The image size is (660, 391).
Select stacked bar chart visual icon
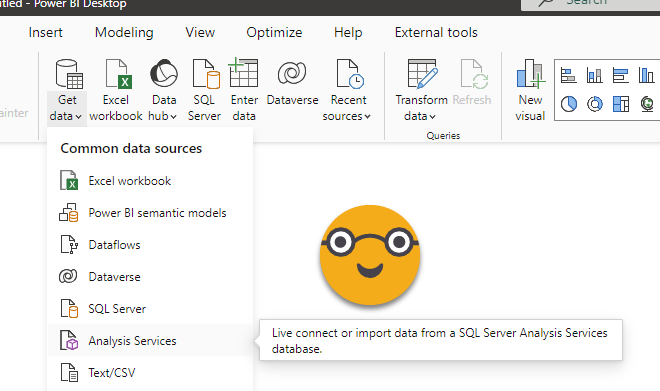pos(568,76)
